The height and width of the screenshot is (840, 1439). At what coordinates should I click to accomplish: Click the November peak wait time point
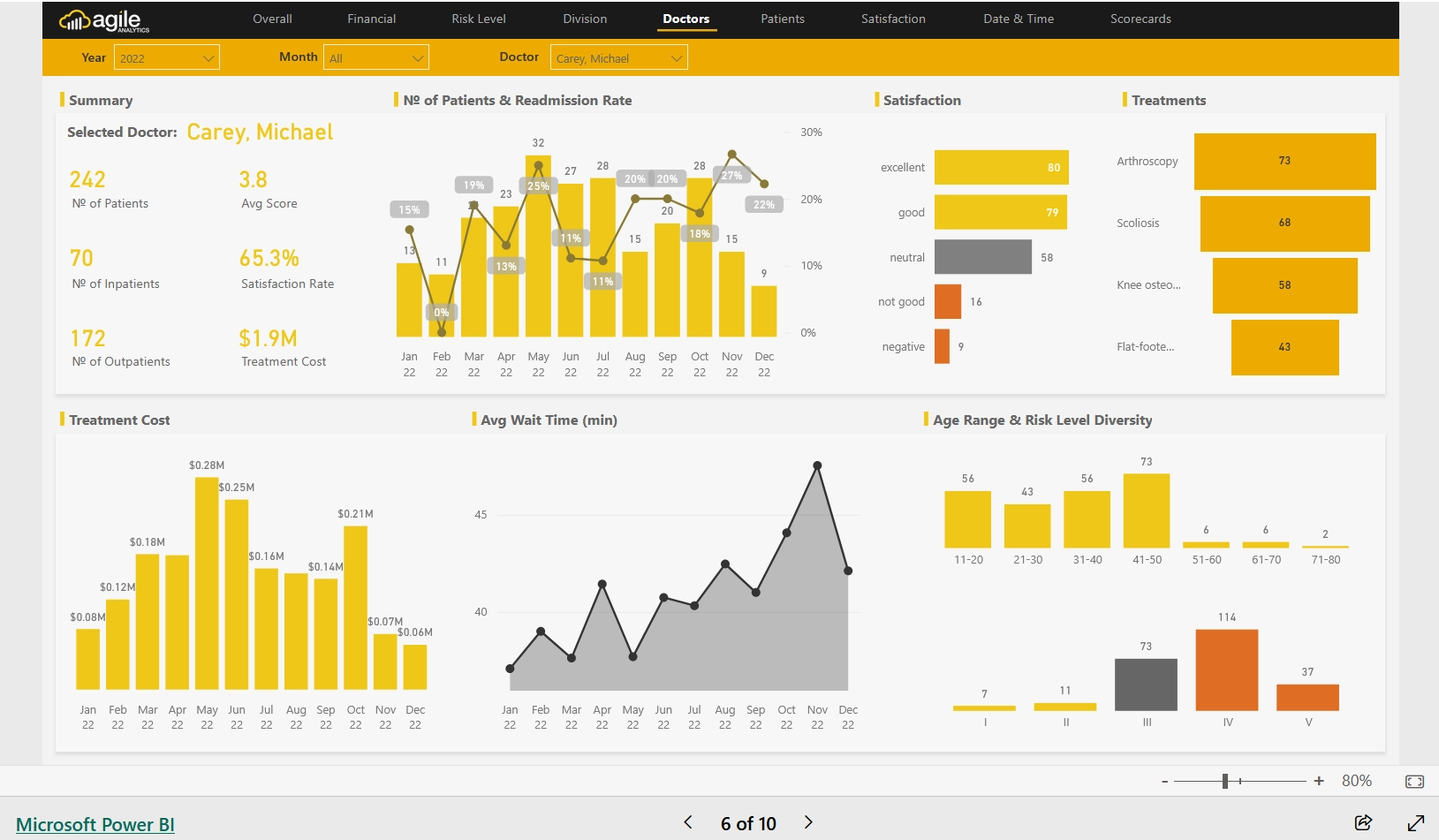pos(817,465)
